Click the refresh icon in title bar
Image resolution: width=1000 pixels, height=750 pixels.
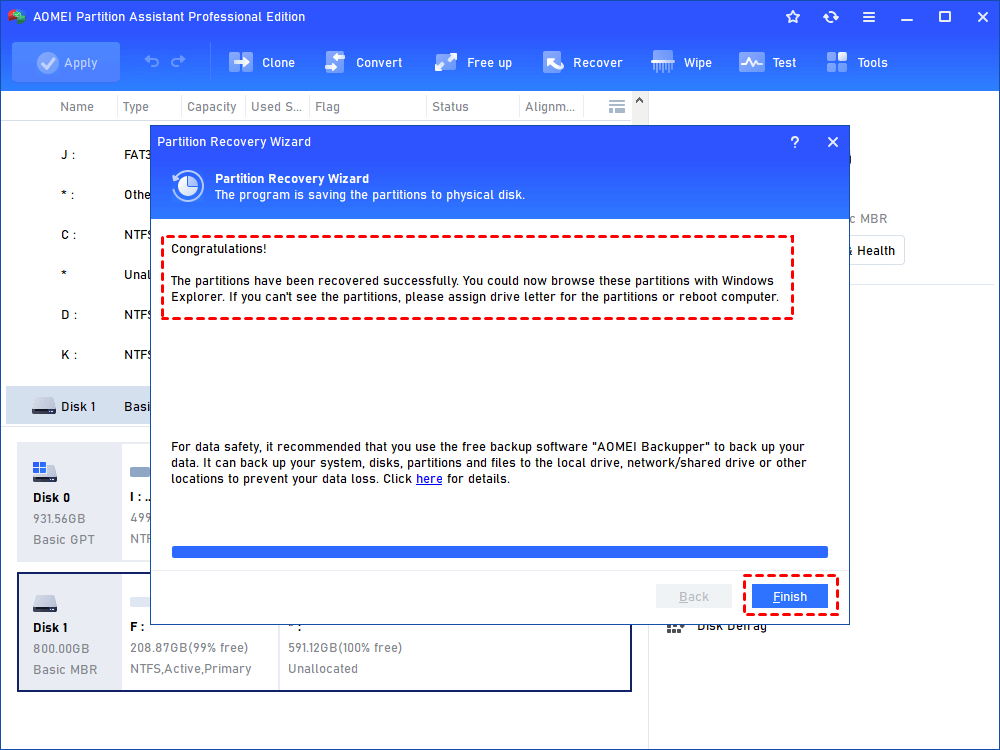(830, 17)
